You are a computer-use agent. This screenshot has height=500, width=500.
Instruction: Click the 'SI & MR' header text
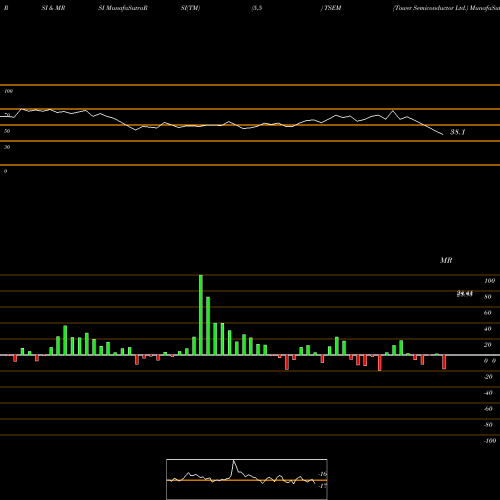coord(53,8)
